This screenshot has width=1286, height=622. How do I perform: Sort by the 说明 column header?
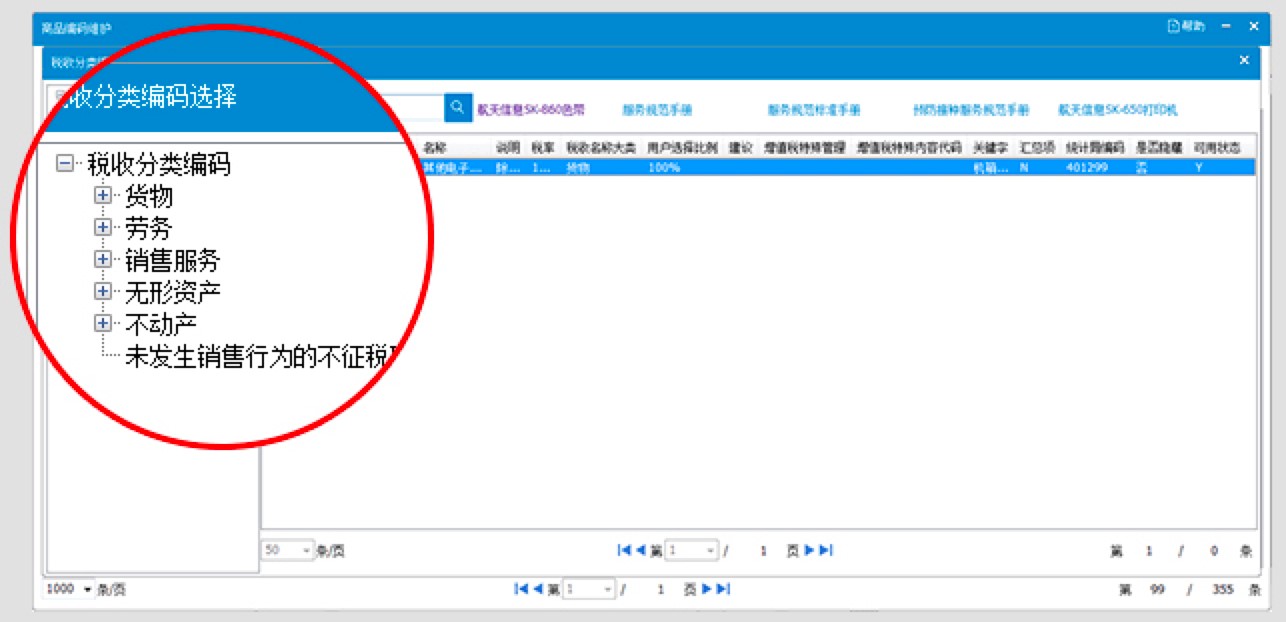pyautogui.click(x=508, y=147)
